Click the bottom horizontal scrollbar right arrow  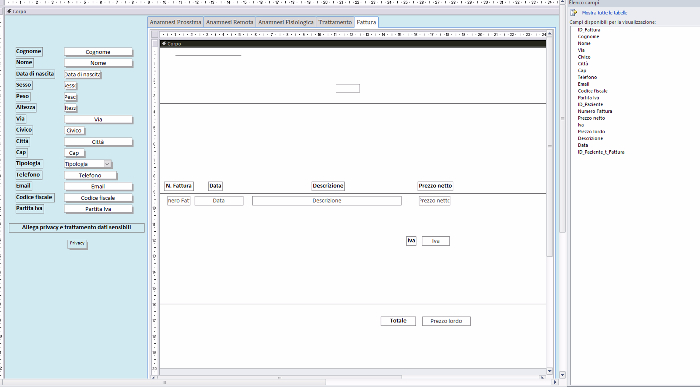tap(555, 382)
